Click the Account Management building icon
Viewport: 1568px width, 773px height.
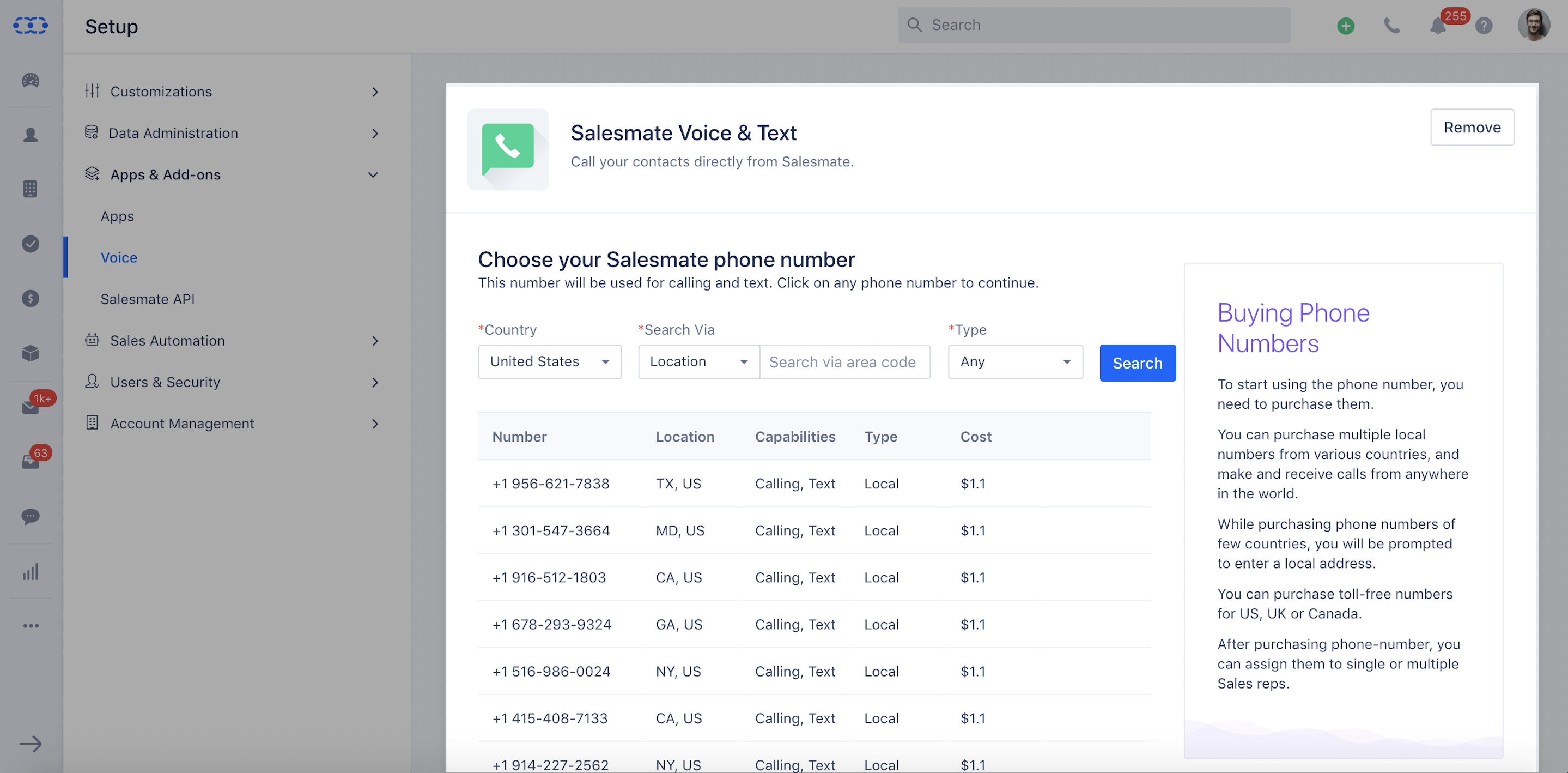92,422
